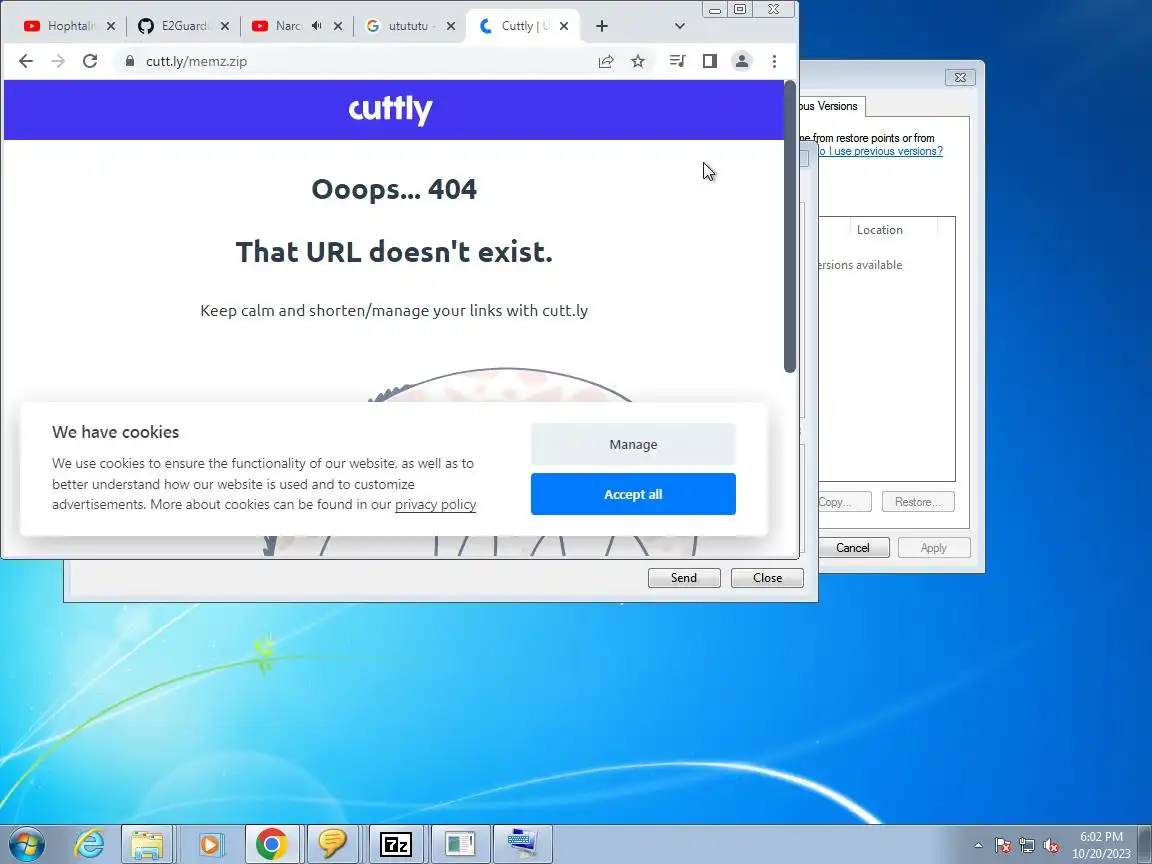This screenshot has width=1152, height=864.
Task: Bookmark this tab with the star icon
Action: 638,61
